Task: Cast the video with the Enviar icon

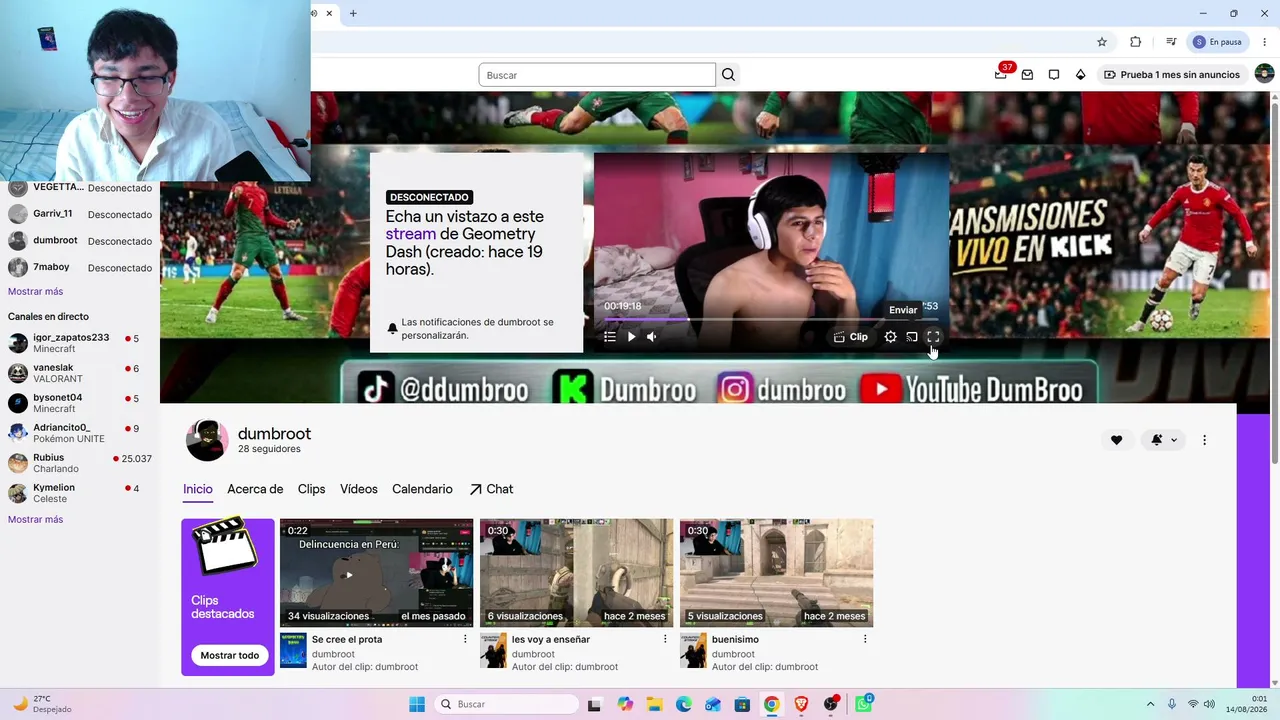Action: [912, 337]
